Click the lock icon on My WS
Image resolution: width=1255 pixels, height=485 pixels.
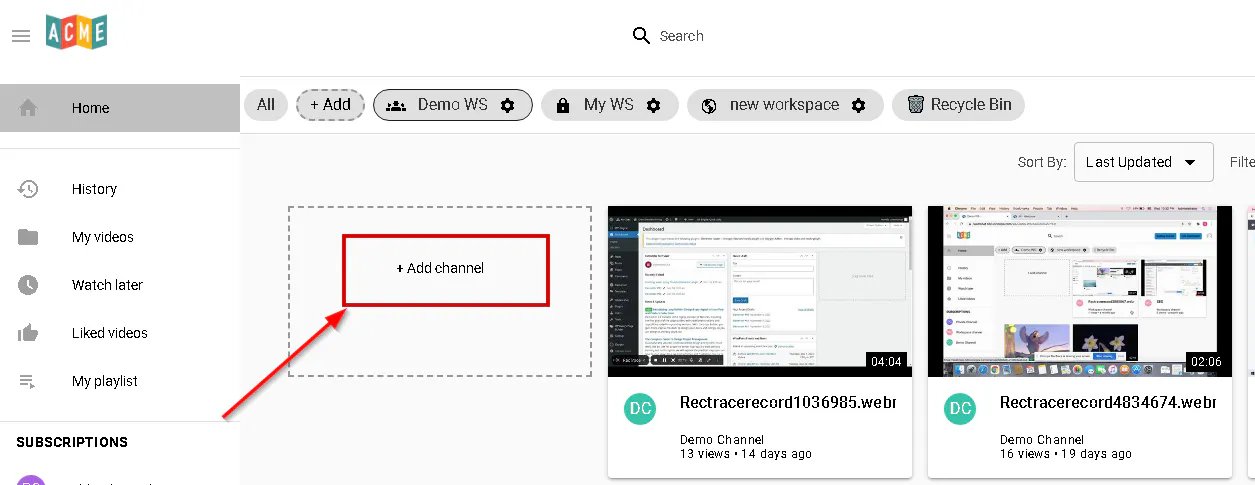[562, 105]
